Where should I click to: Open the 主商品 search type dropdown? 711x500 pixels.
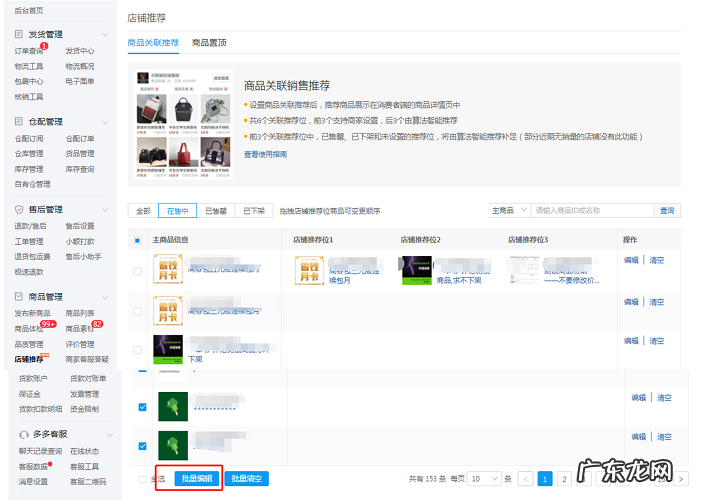509,211
